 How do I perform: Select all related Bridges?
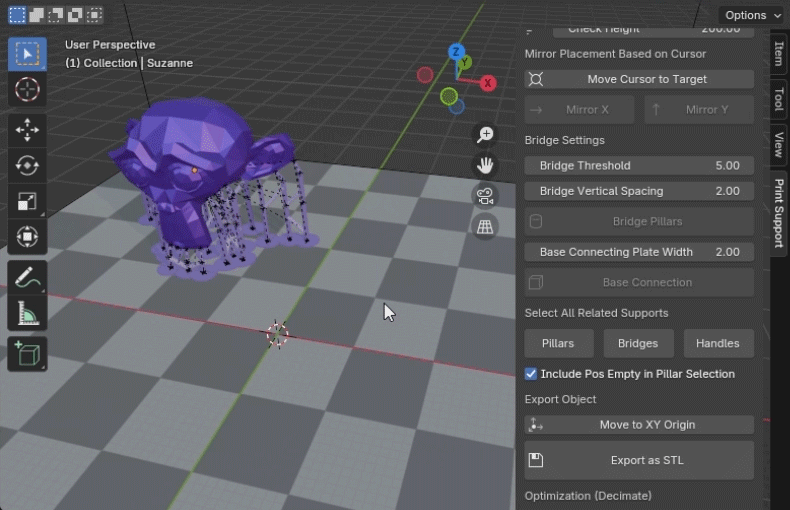pos(639,343)
